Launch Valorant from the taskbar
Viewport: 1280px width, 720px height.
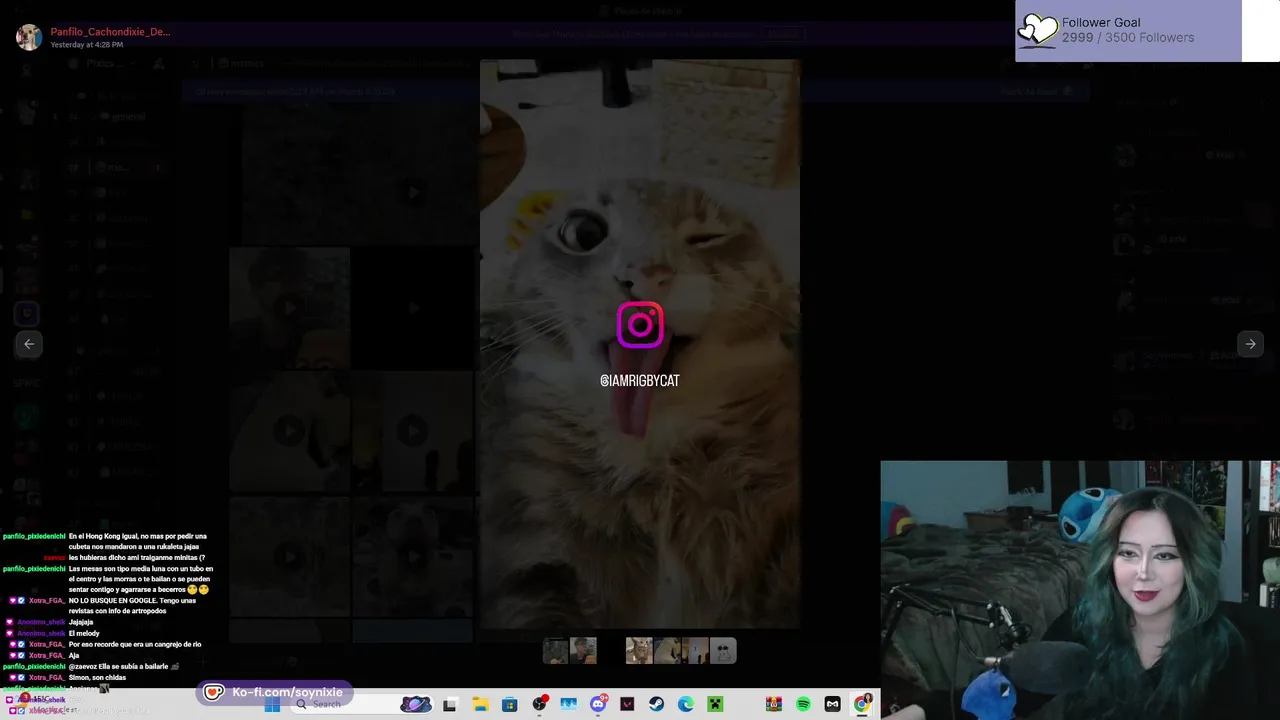627,705
